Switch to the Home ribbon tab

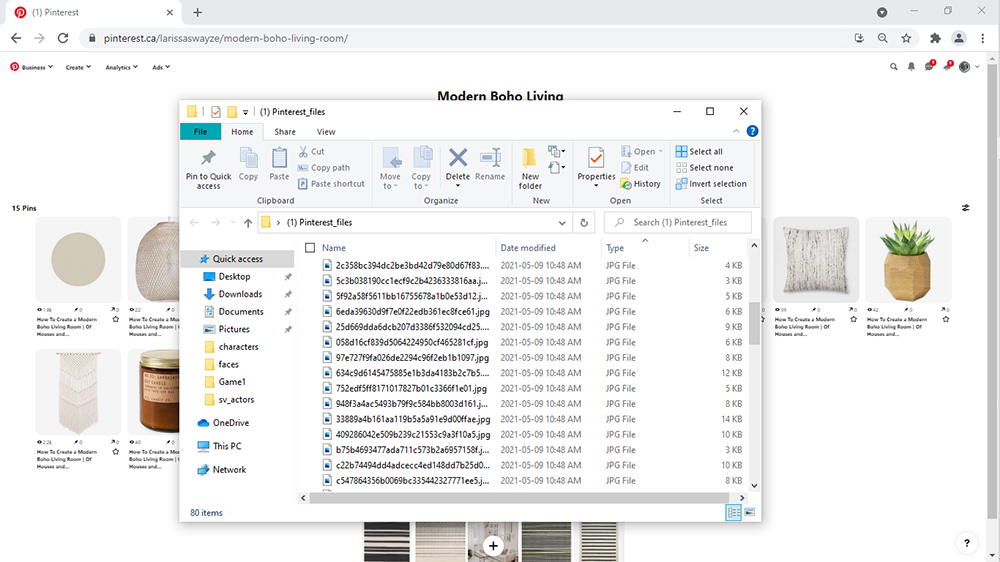pos(242,131)
